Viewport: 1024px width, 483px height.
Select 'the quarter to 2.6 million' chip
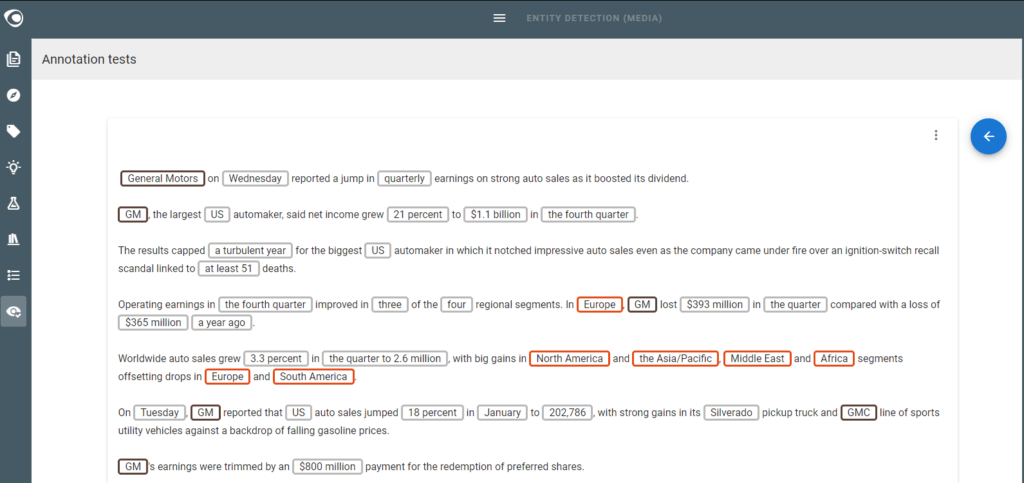(x=385, y=358)
